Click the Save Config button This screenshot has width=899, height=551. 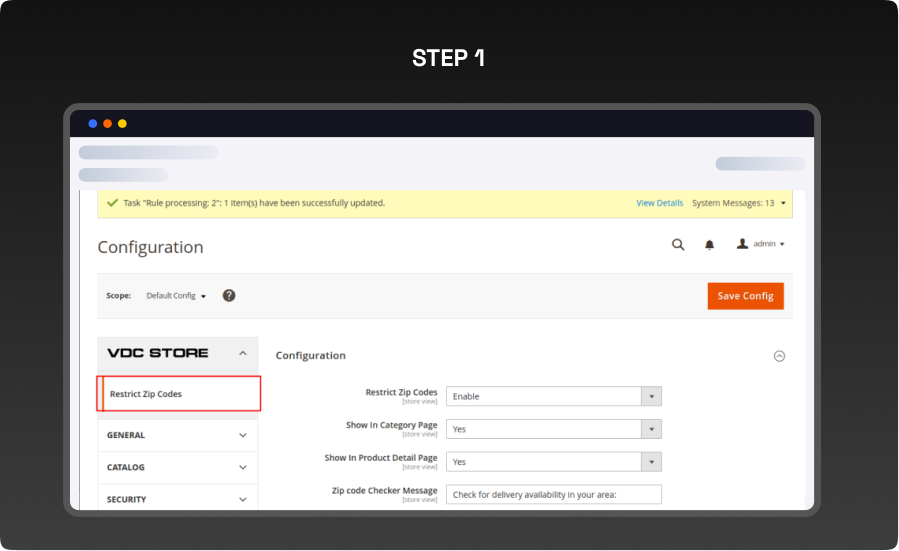(x=745, y=296)
